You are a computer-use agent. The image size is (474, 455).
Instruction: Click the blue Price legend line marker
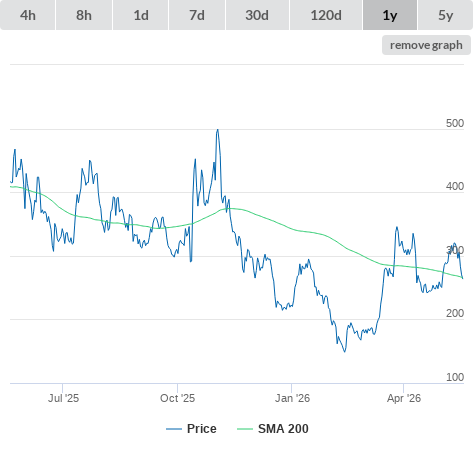[174, 429]
